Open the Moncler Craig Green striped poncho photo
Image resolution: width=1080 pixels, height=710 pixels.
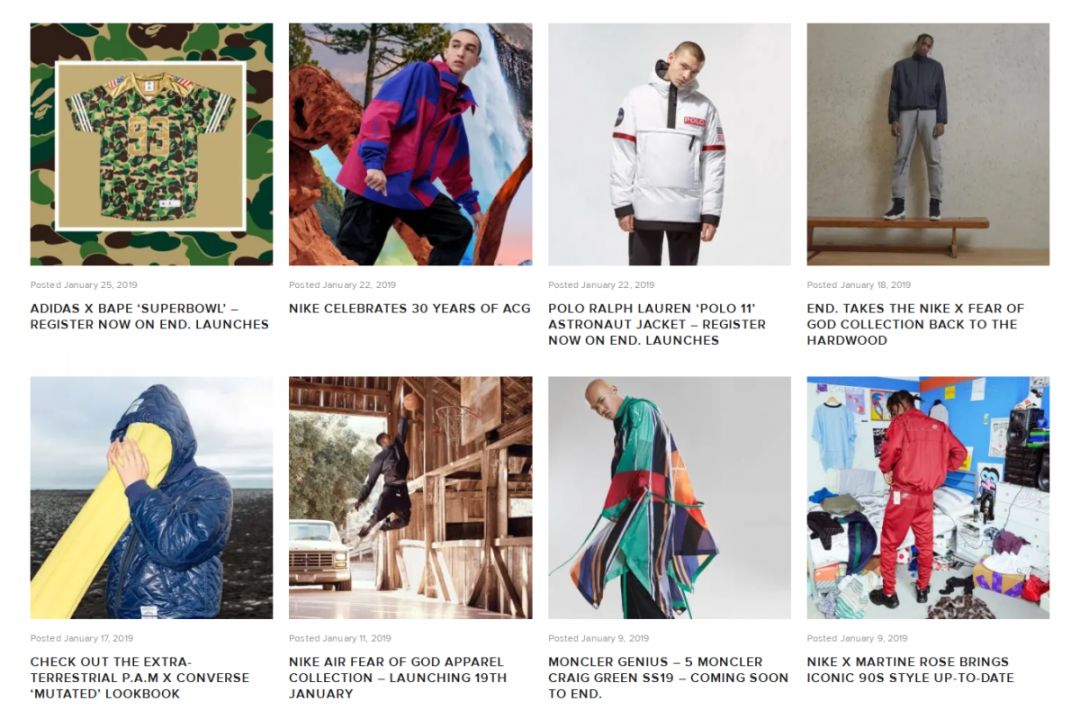669,498
